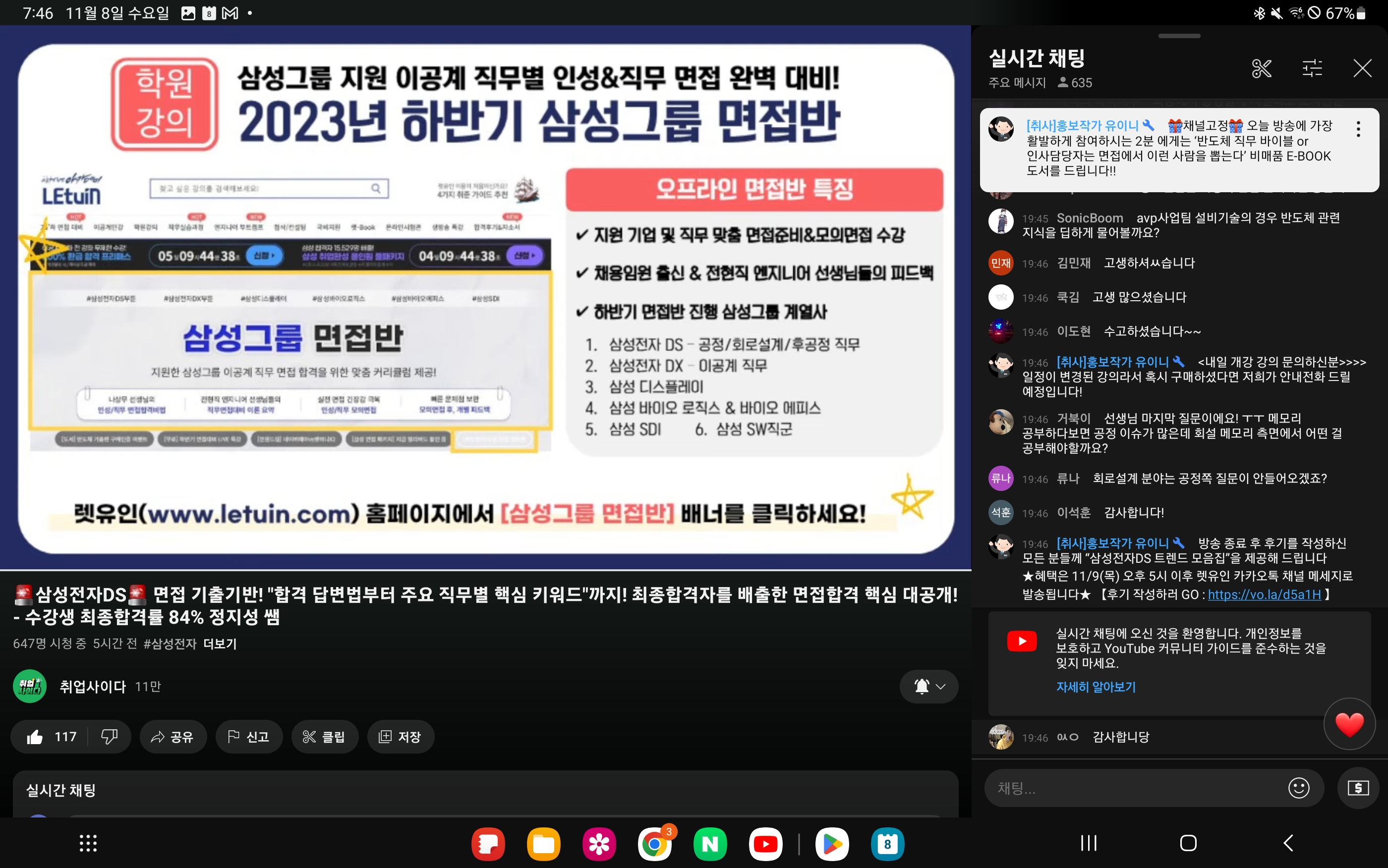The height and width of the screenshot is (868, 1388).
Task: Open the chat clip scissors icon
Action: 1261,68
